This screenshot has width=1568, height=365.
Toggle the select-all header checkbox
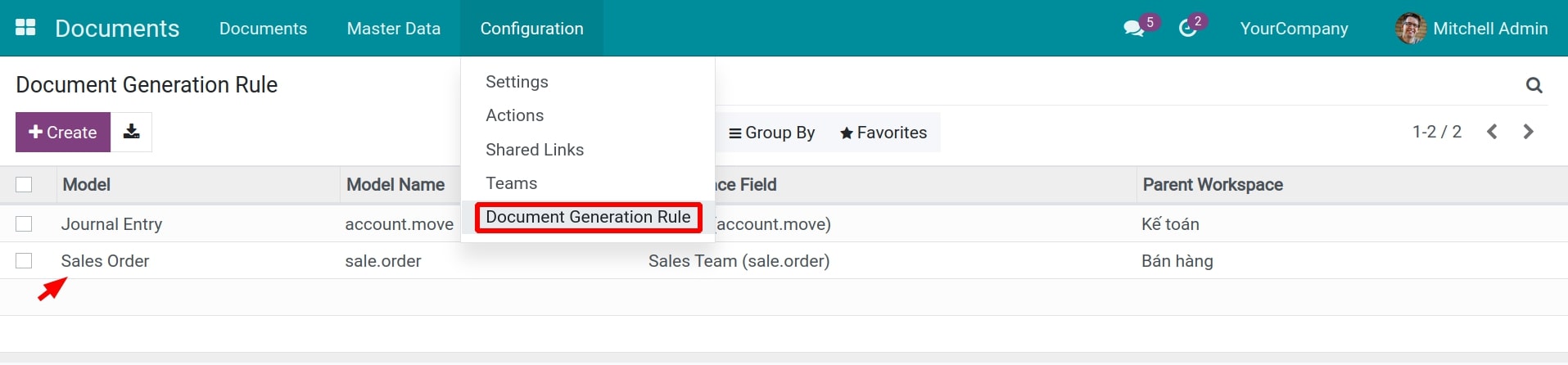pos(24,185)
